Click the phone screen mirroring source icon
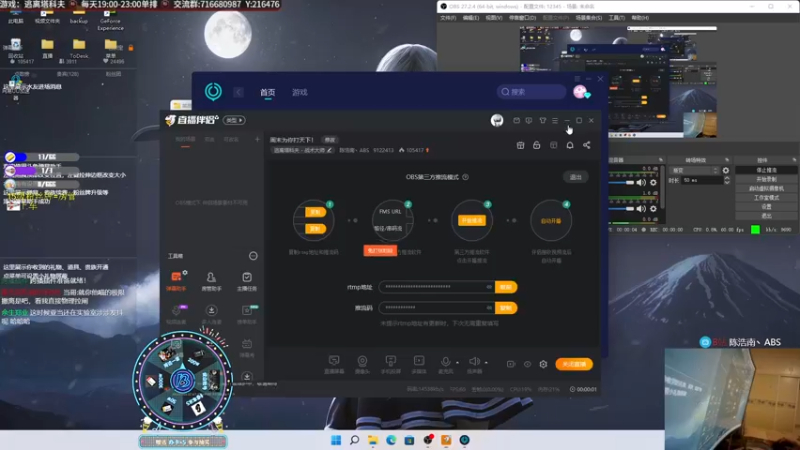Viewport: 800px width, 450px height. click(391, 364)
